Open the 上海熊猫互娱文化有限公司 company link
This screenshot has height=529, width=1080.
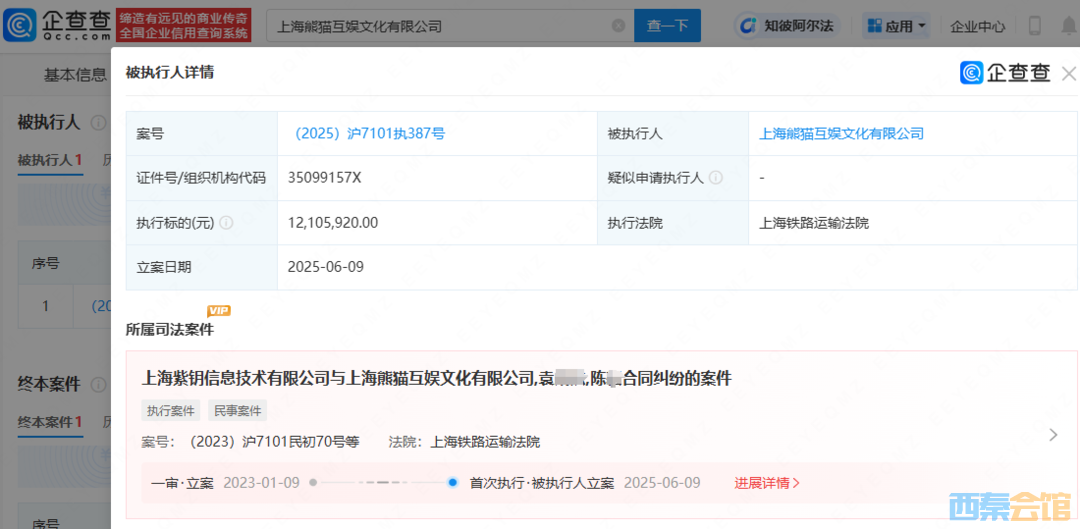841,134
